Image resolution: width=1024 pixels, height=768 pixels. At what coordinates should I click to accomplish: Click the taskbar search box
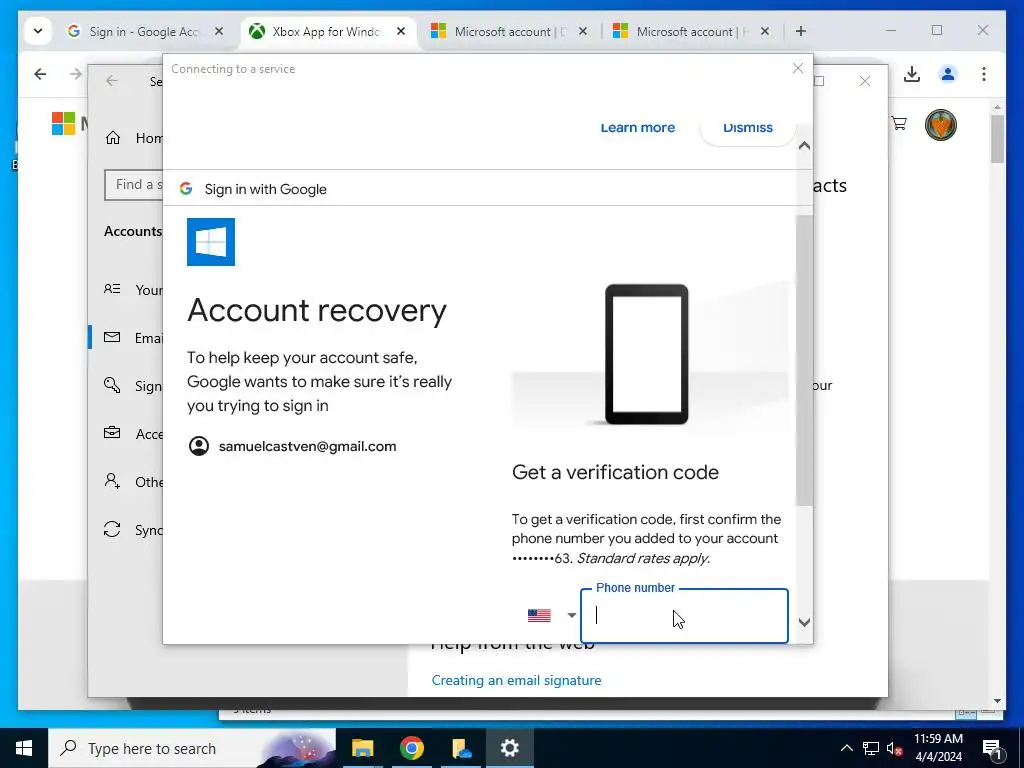[x=192, y=748]
